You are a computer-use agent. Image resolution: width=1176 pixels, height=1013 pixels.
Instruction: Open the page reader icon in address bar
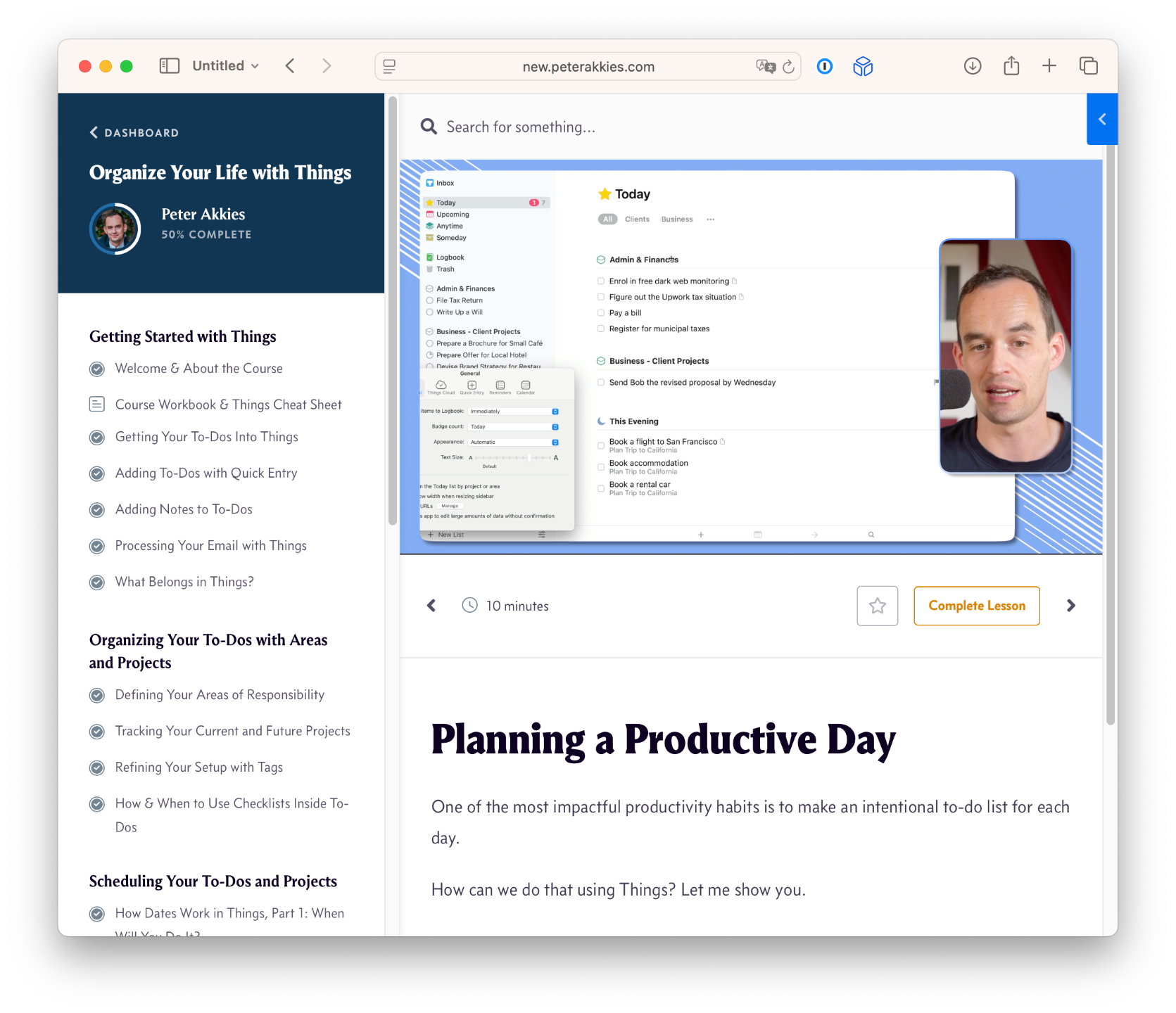(389, 67)
